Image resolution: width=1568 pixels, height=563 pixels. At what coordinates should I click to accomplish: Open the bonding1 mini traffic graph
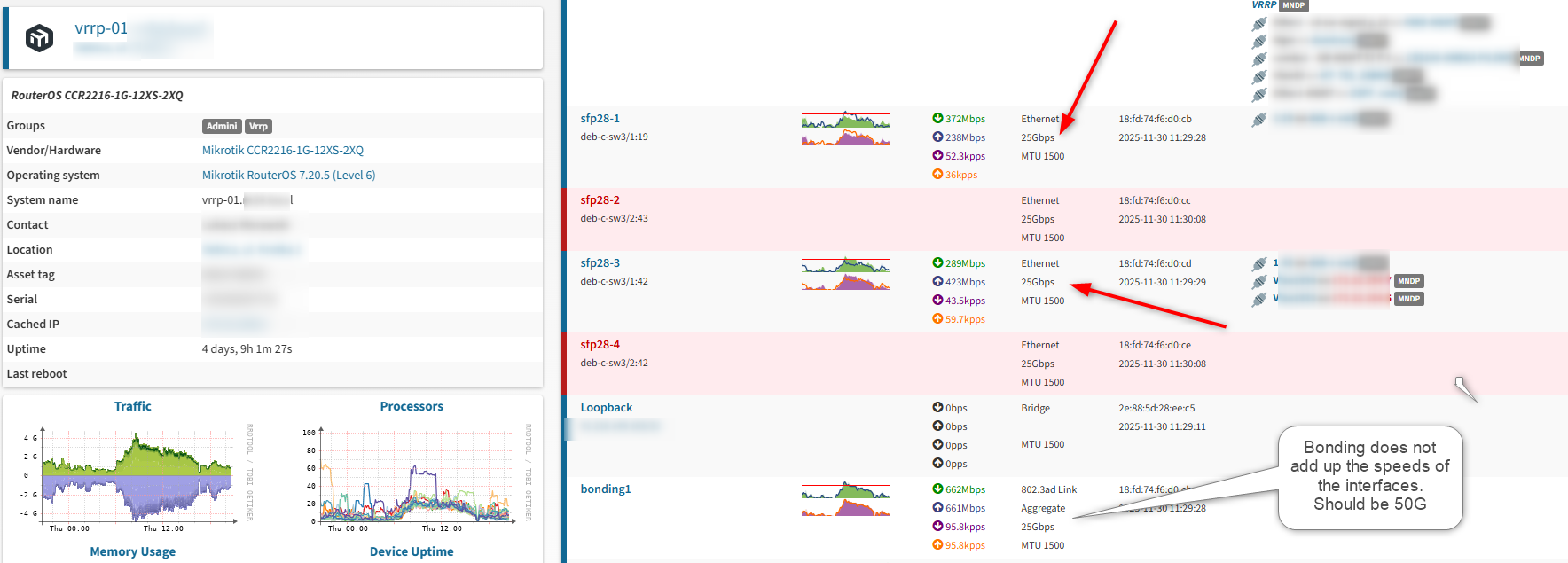pos(845,499)
